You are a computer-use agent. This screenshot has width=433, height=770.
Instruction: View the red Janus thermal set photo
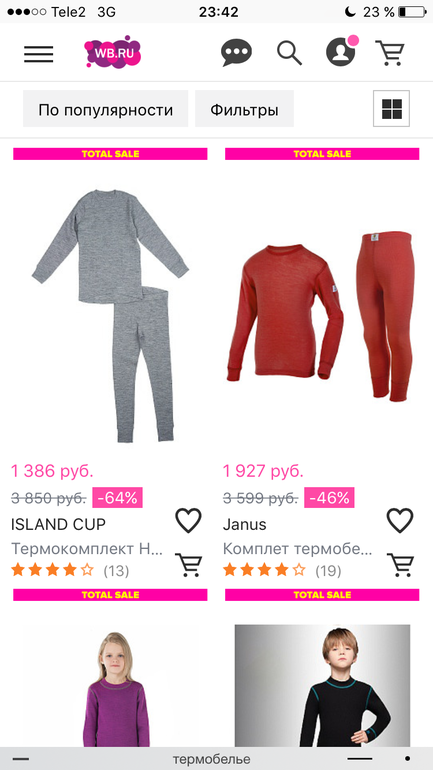tap(323, 315)
